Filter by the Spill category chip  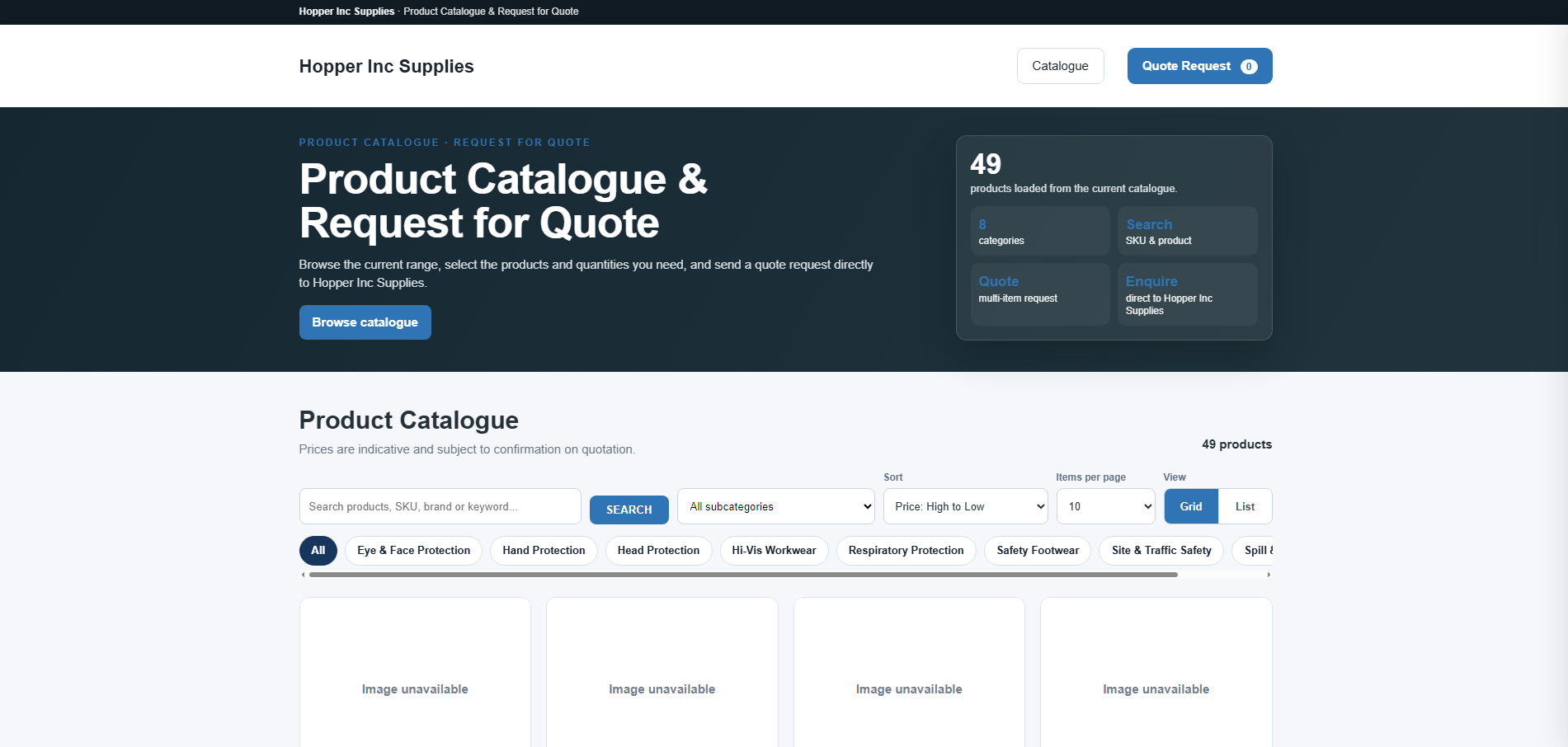tap(1253, 550)
